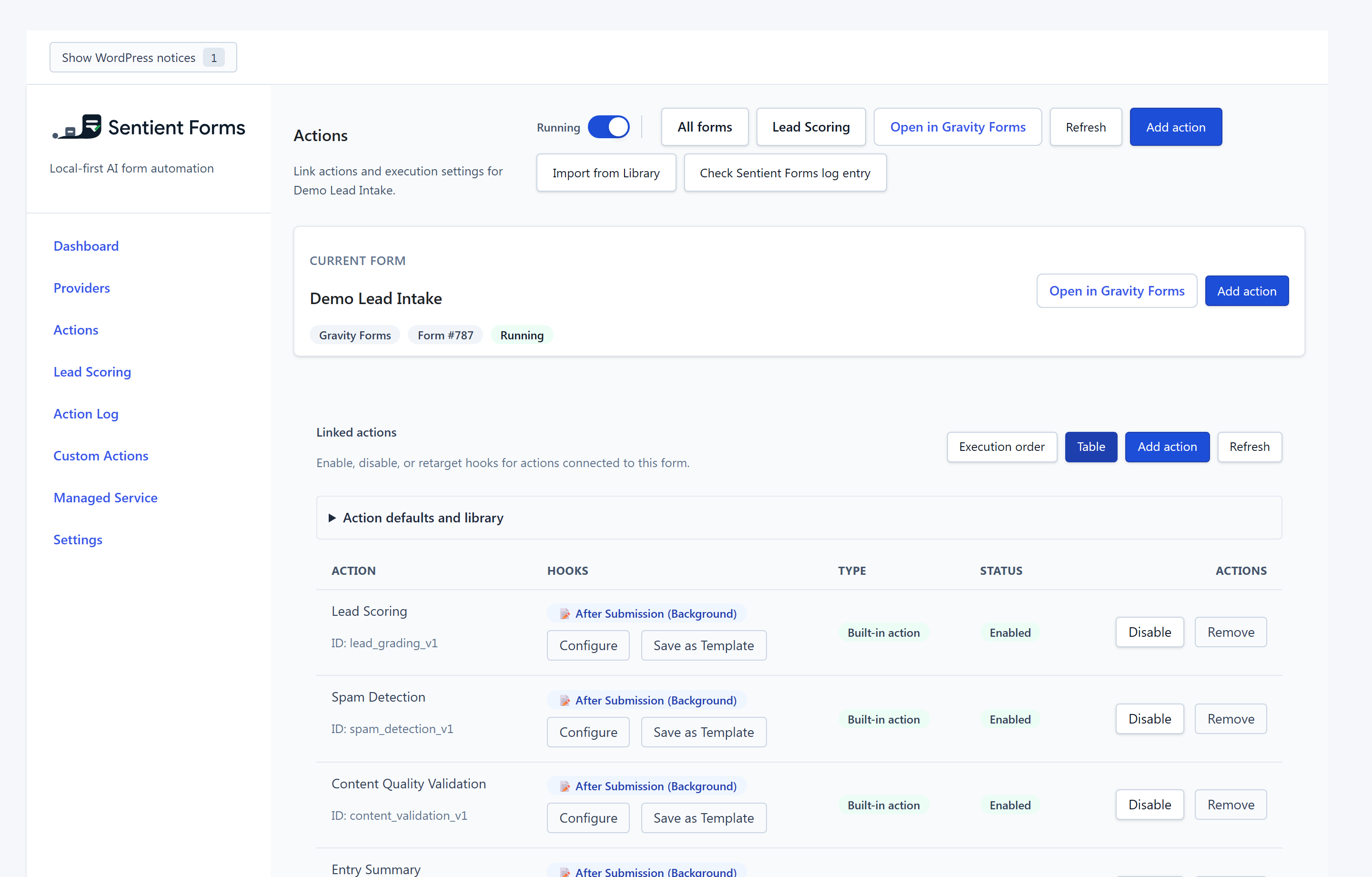
Task: Disable the Spam Detection action
Action: (x=1149, y=718)
